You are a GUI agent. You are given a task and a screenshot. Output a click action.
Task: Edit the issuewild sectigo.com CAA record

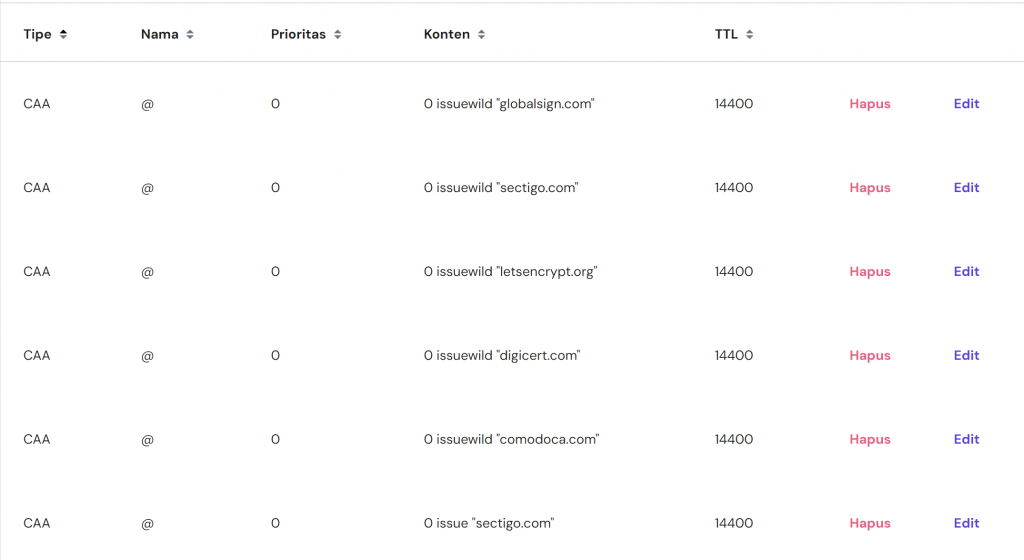click(966, 188)
